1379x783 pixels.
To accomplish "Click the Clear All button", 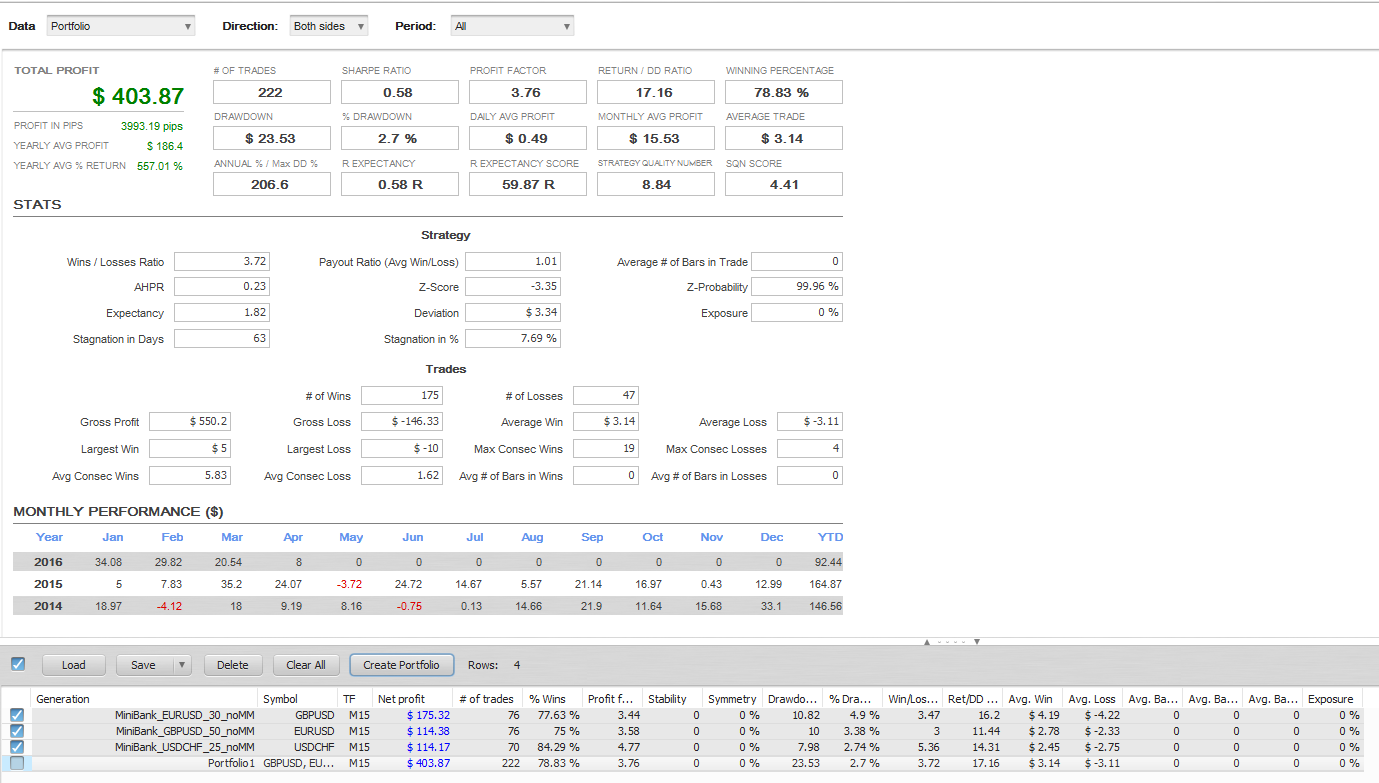I will click(306, 665).
